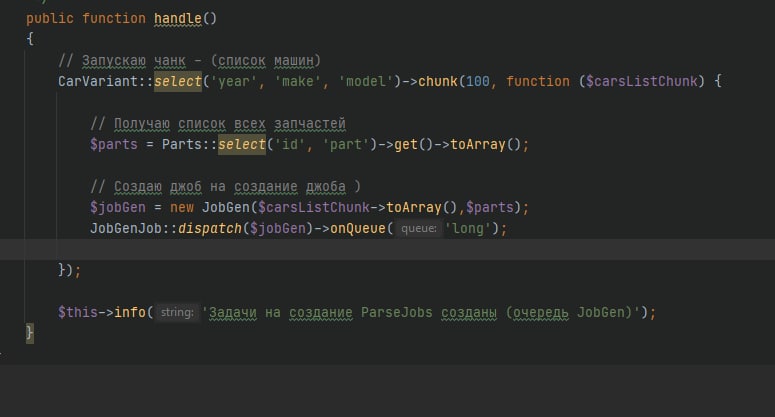This screenshot has width=775, height=417.
Task: Click the handle function name
Action: (x=177, y=19)
